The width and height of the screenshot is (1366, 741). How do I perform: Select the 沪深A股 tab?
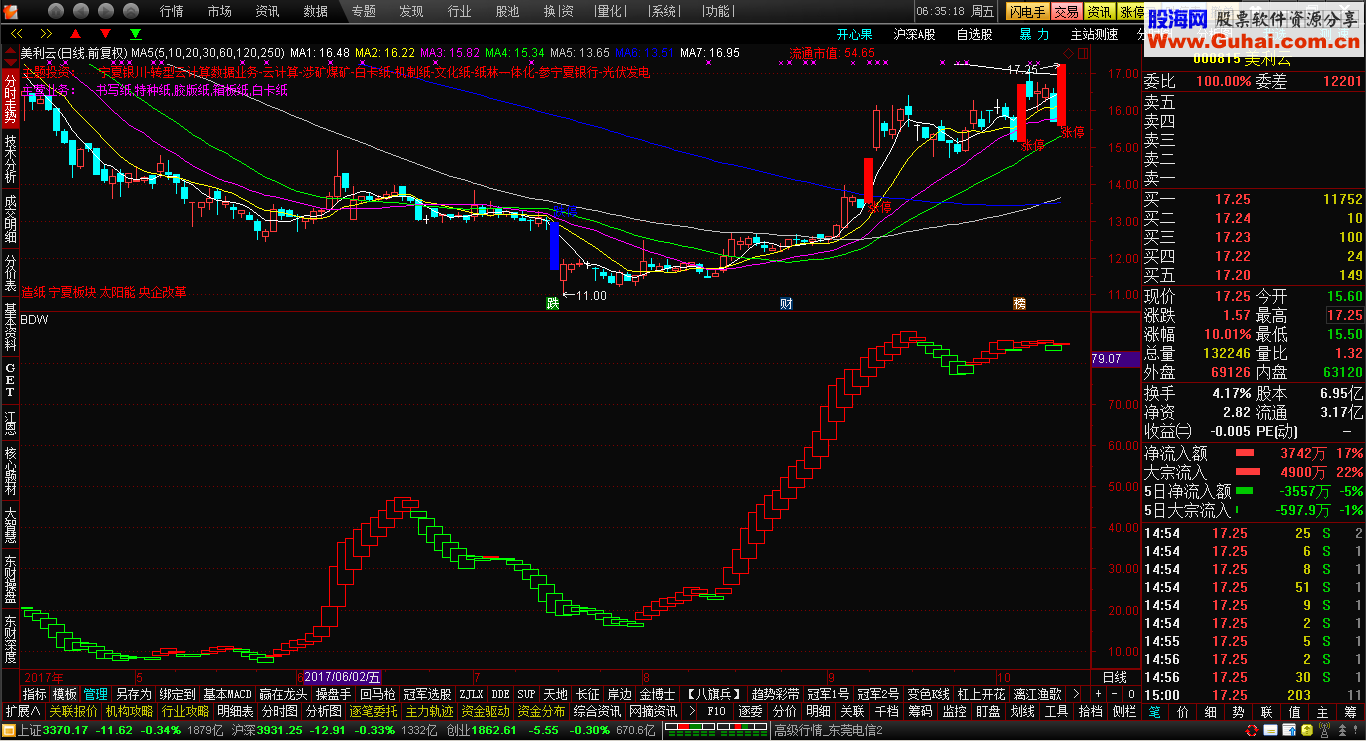coord(914,34)
